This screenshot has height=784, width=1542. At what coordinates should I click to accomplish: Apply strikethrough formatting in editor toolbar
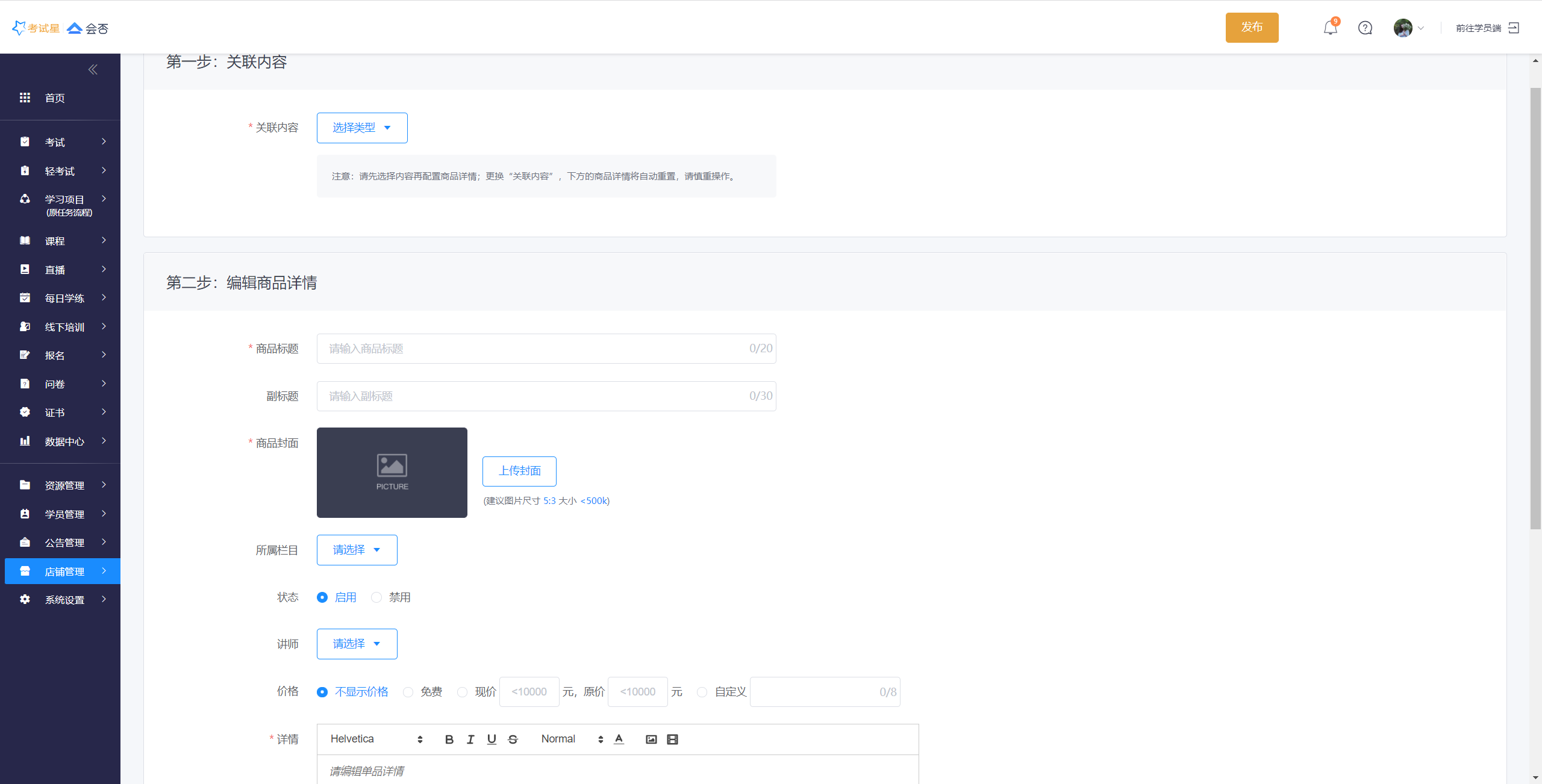pyautogui.click(x=513, y=739)
